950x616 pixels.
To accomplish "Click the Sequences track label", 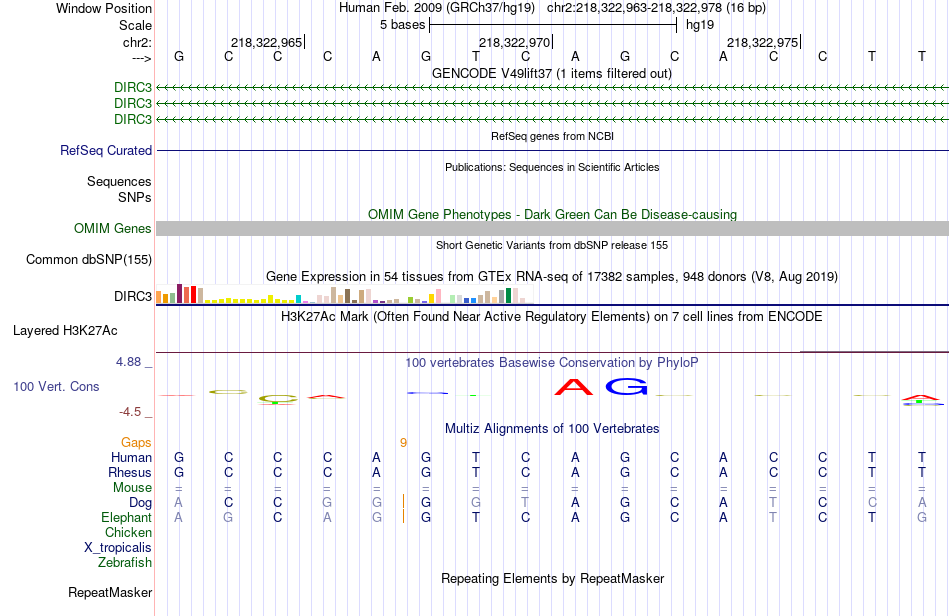I will click(119, 181).
